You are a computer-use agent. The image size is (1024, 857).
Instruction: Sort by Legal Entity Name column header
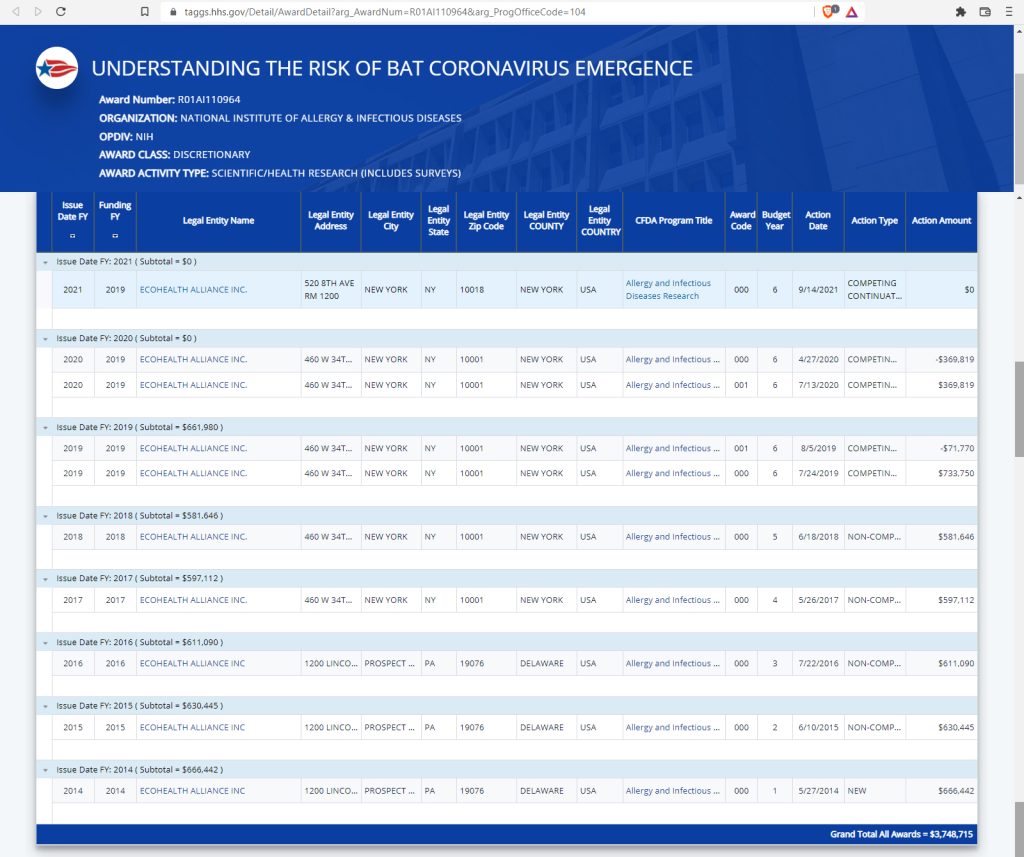tap(218, 221)
